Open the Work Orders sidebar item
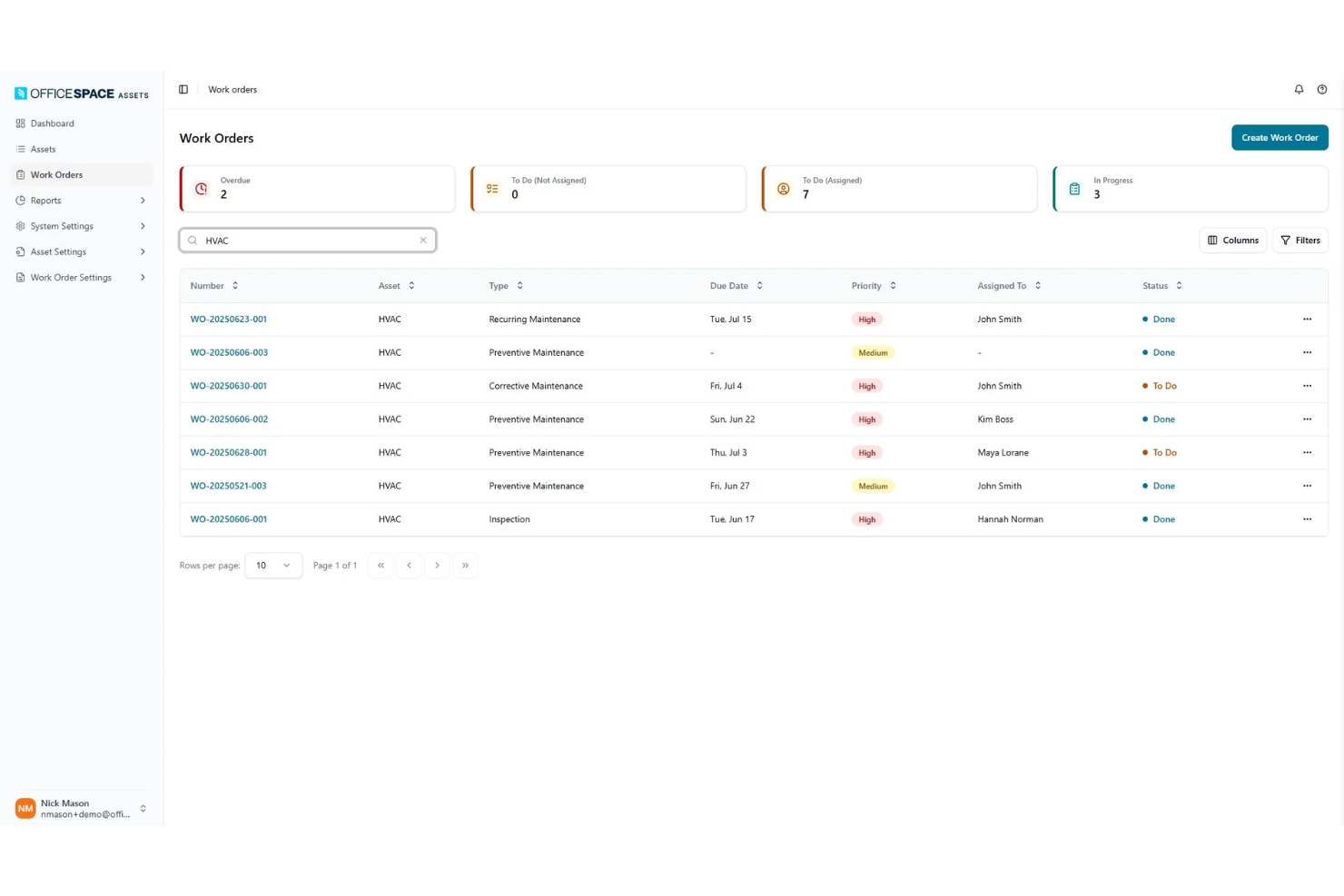The height and width of the screenshot is (896, 1344). pos(56,174)
